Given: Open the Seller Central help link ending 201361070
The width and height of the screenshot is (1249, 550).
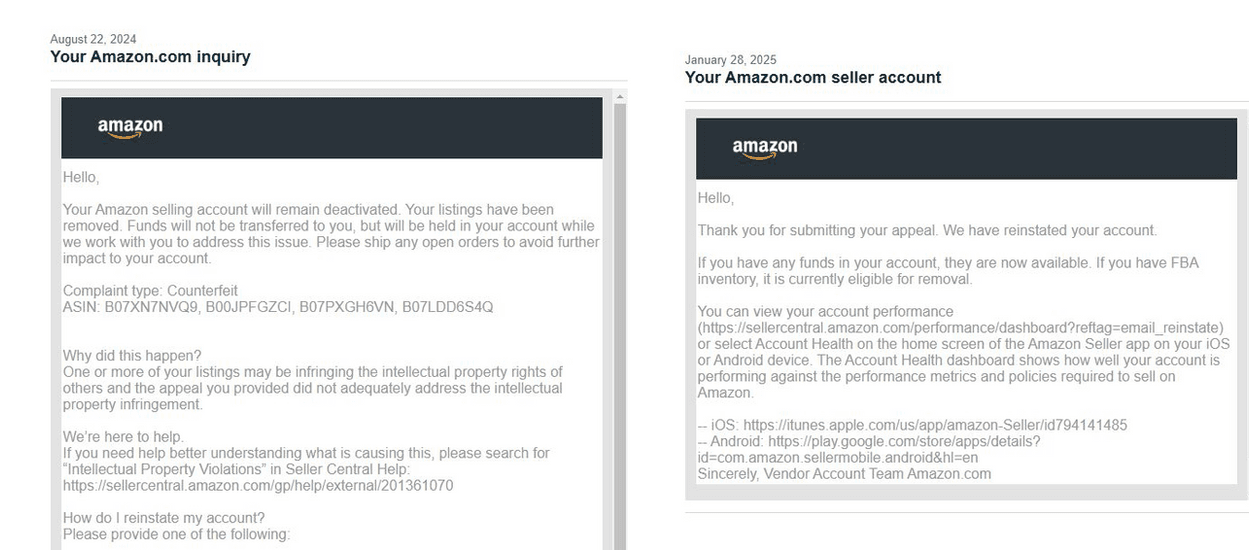Looking at the screenshot, I should click(x=258, y=485).
